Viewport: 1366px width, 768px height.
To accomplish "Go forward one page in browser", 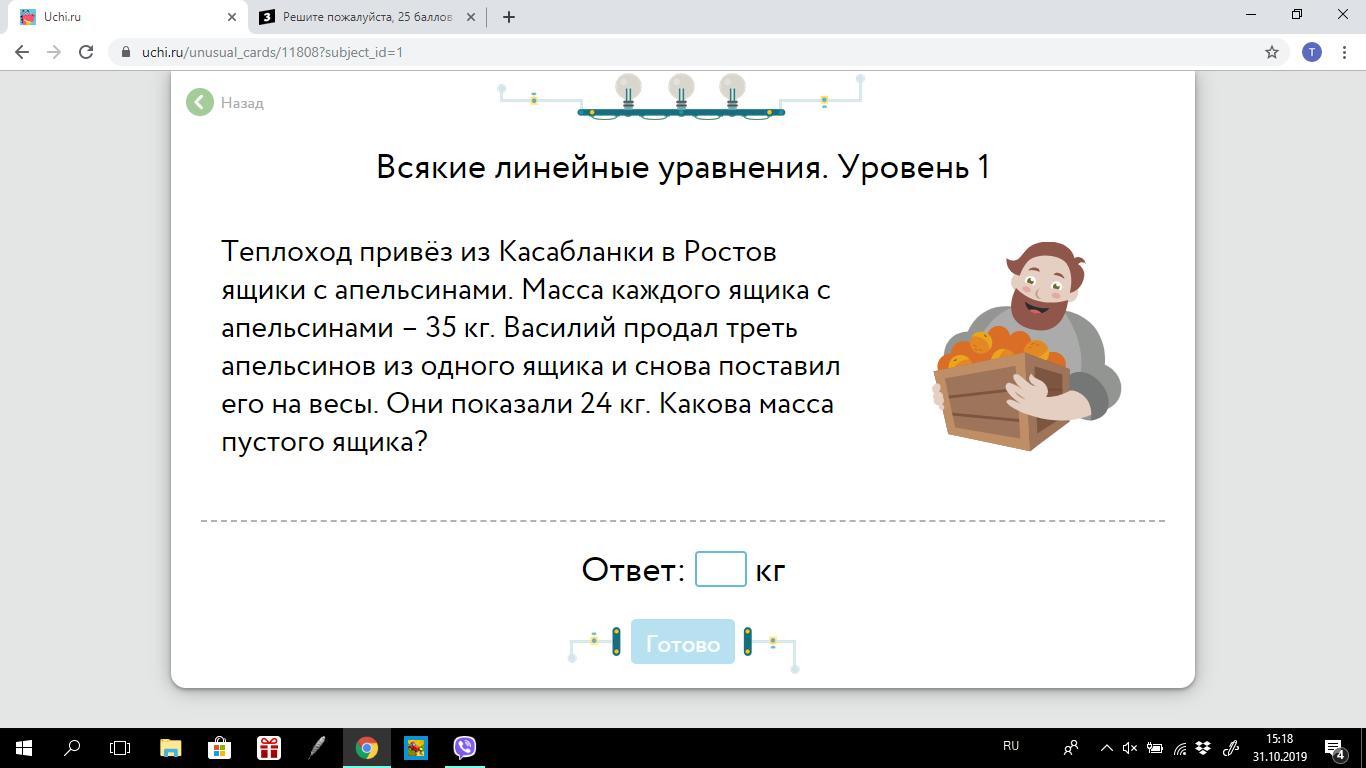I will tap(54, 52).
